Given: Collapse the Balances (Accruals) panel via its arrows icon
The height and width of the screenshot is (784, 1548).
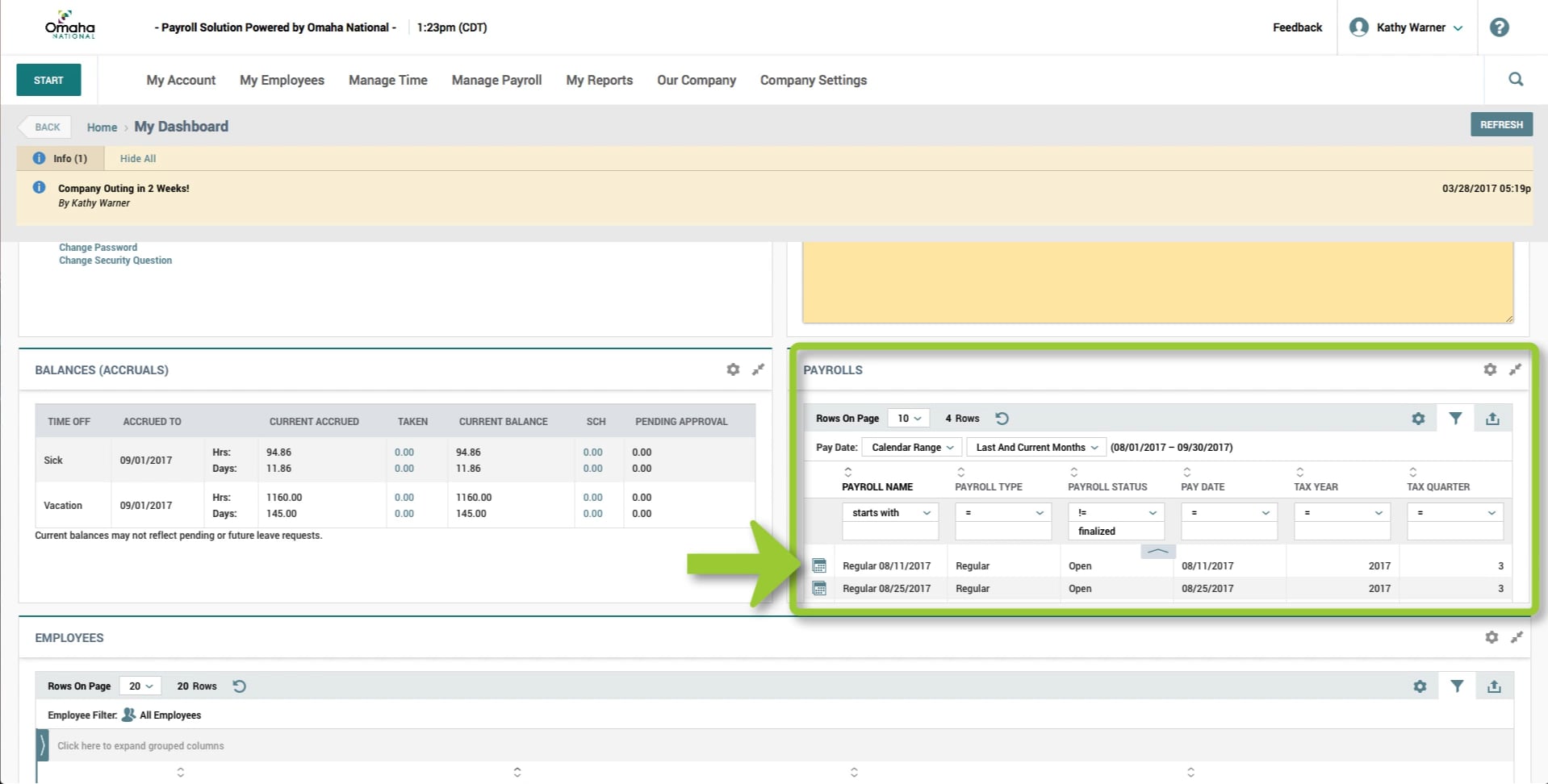Looking at the screenshot, I should (x=758, y=369).
